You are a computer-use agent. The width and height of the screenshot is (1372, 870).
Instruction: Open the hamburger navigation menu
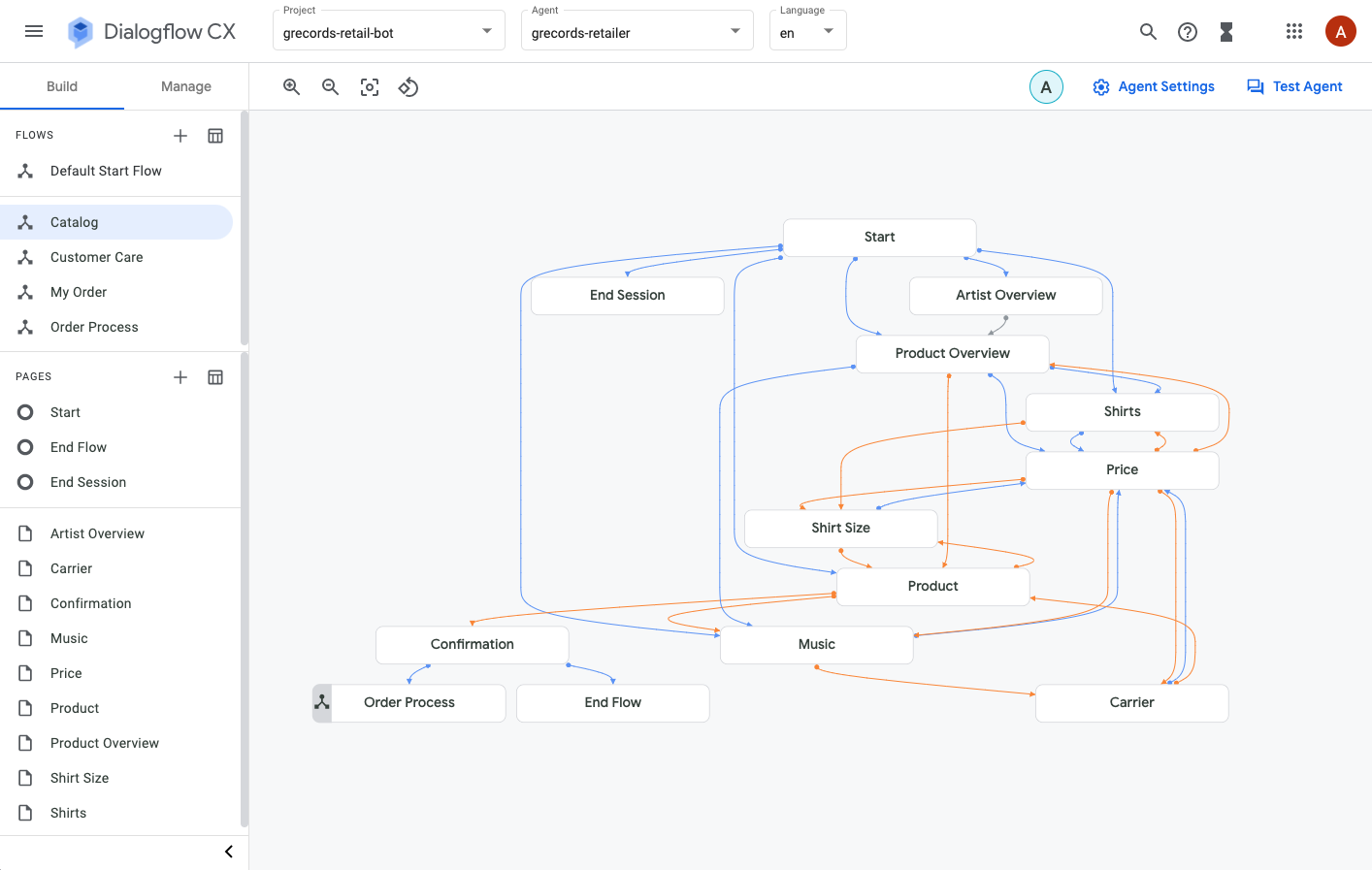coord(34,30)
